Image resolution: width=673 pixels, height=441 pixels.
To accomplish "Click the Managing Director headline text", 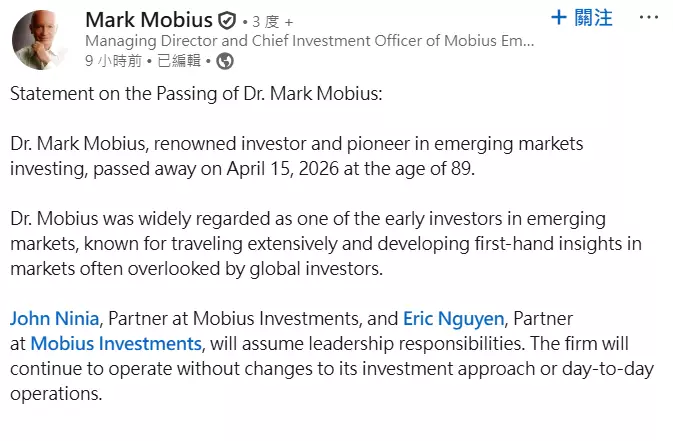I will (310, 41).
